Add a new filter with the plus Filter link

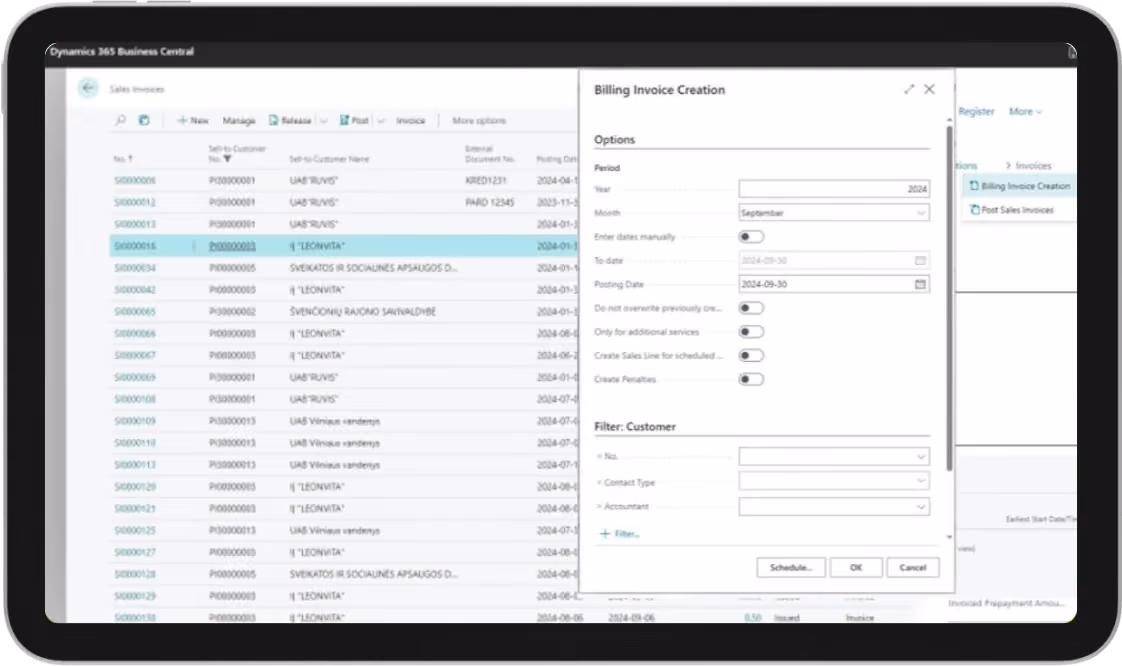(x=620, y=534)
